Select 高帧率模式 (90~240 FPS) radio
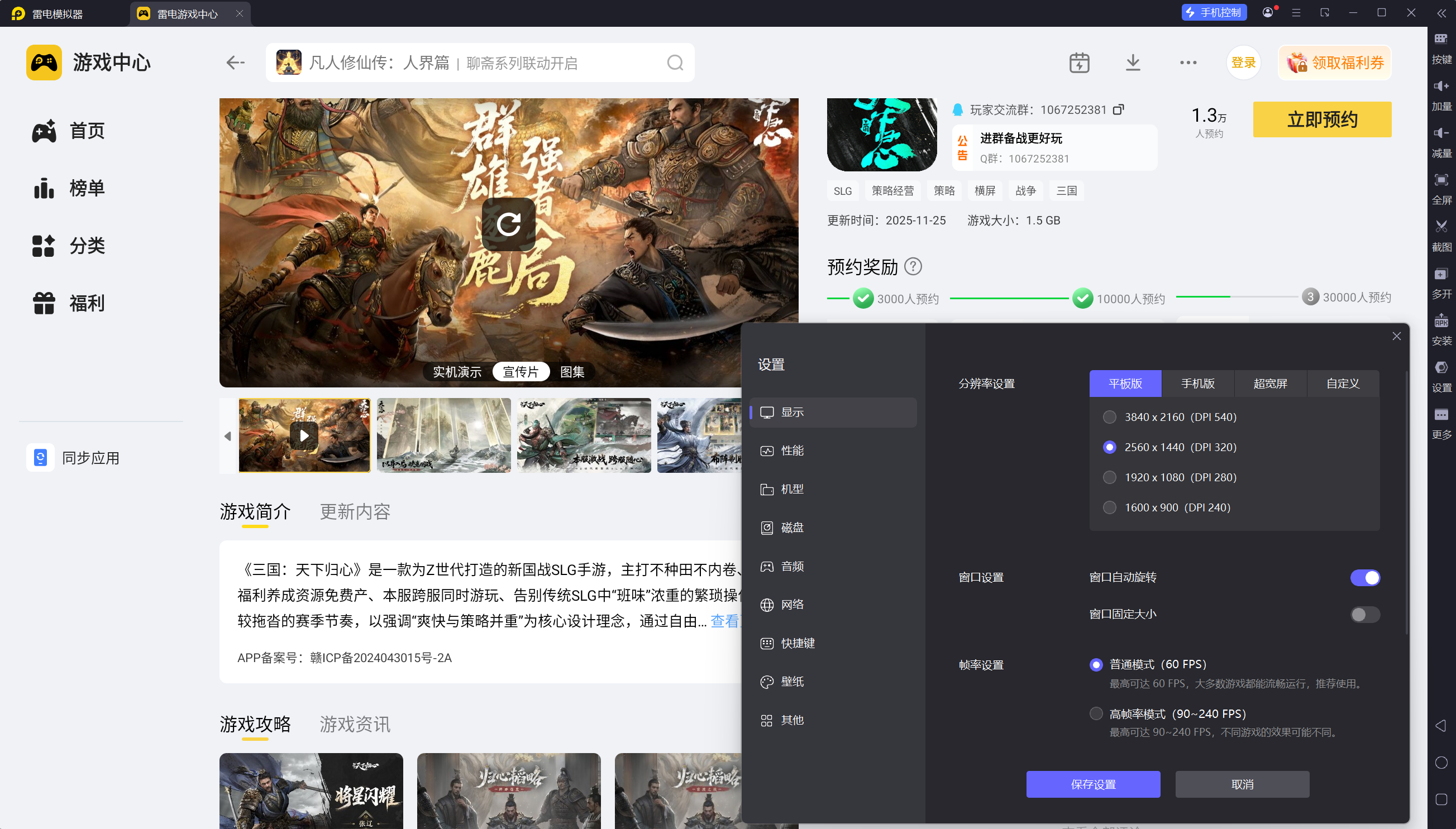Image resolution: width=1456 pixels, height=829 pixels. [x=1096, y=713]
